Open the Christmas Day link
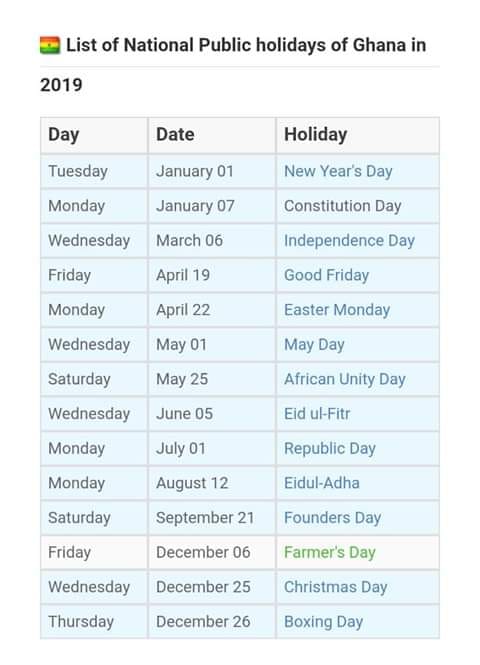 335,587
